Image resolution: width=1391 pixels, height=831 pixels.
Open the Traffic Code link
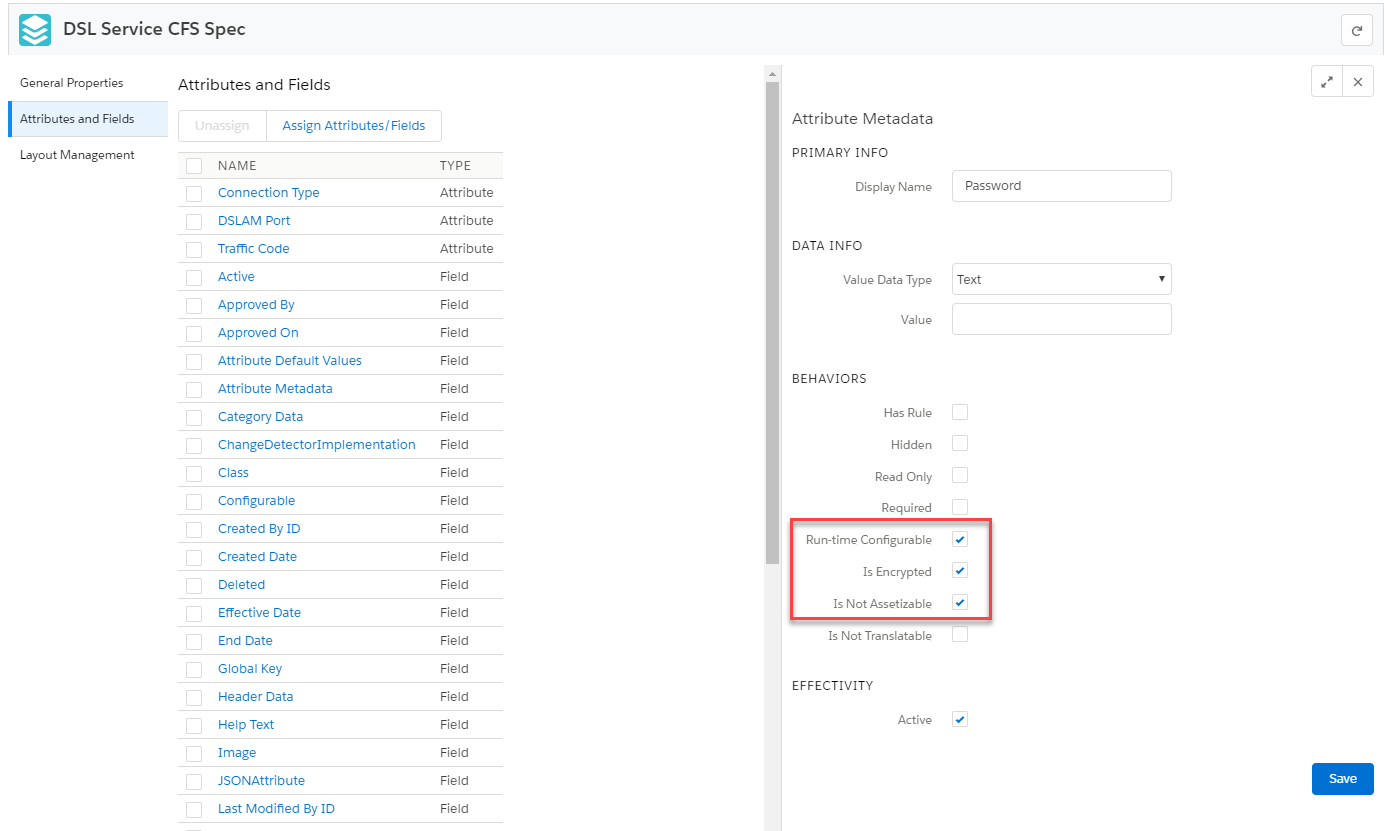[253, 248]
